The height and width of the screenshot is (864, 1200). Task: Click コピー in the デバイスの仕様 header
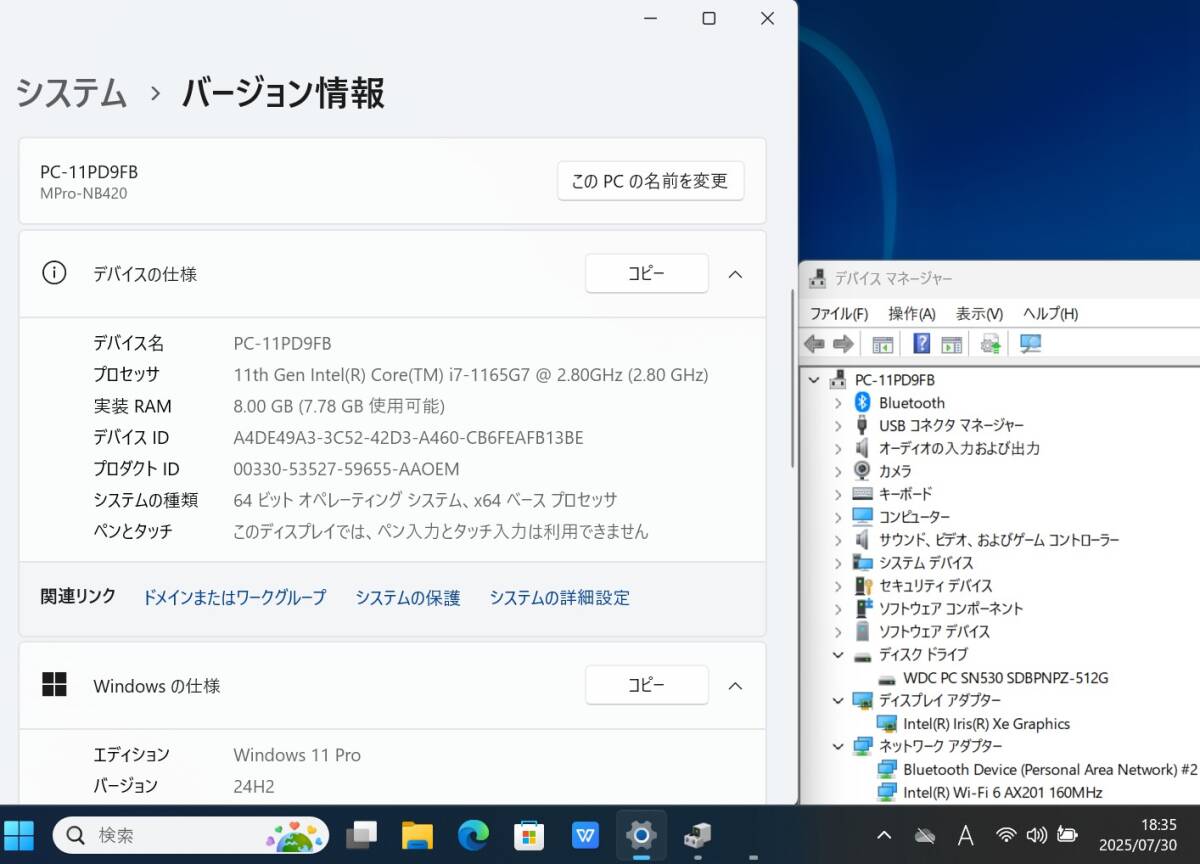click(x=646, y=273)
